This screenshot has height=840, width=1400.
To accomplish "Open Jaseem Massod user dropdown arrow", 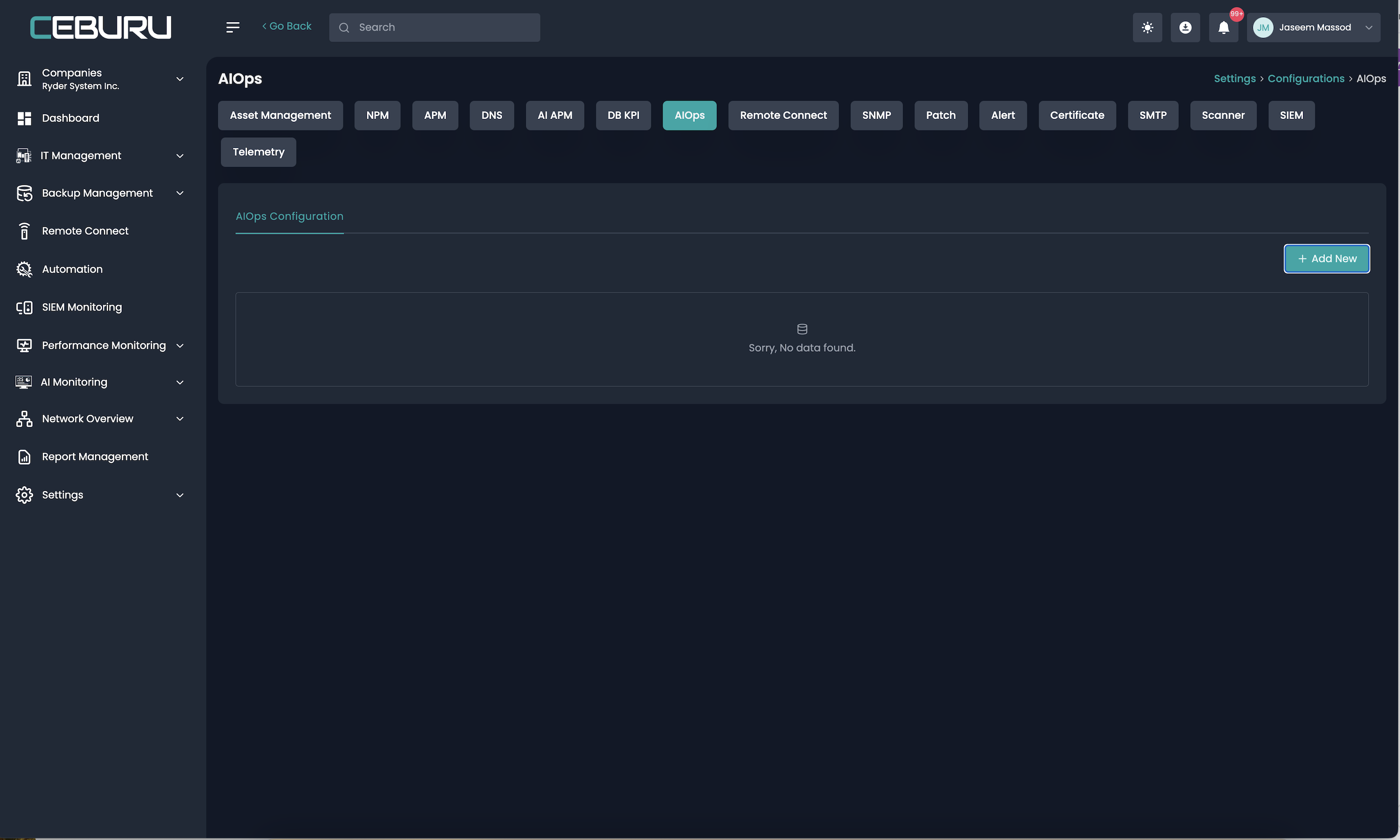I will [x=1369, y=27].
